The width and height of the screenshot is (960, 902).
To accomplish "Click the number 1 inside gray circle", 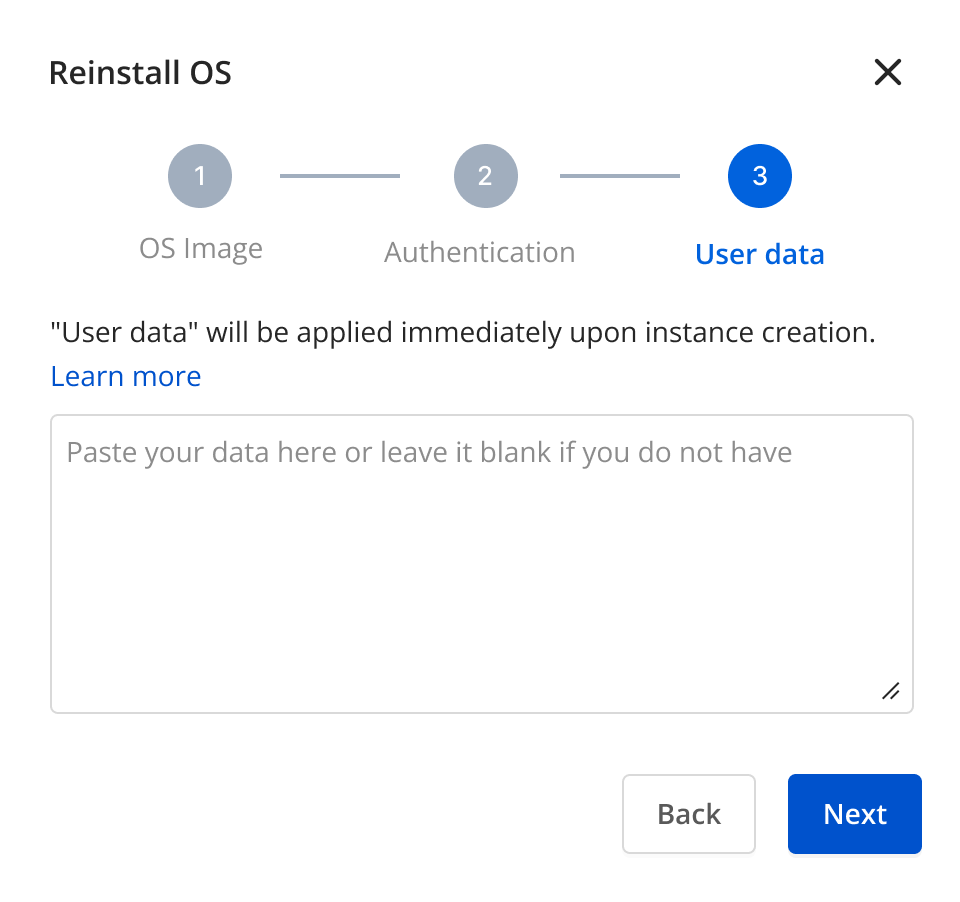I will [200, 176].
